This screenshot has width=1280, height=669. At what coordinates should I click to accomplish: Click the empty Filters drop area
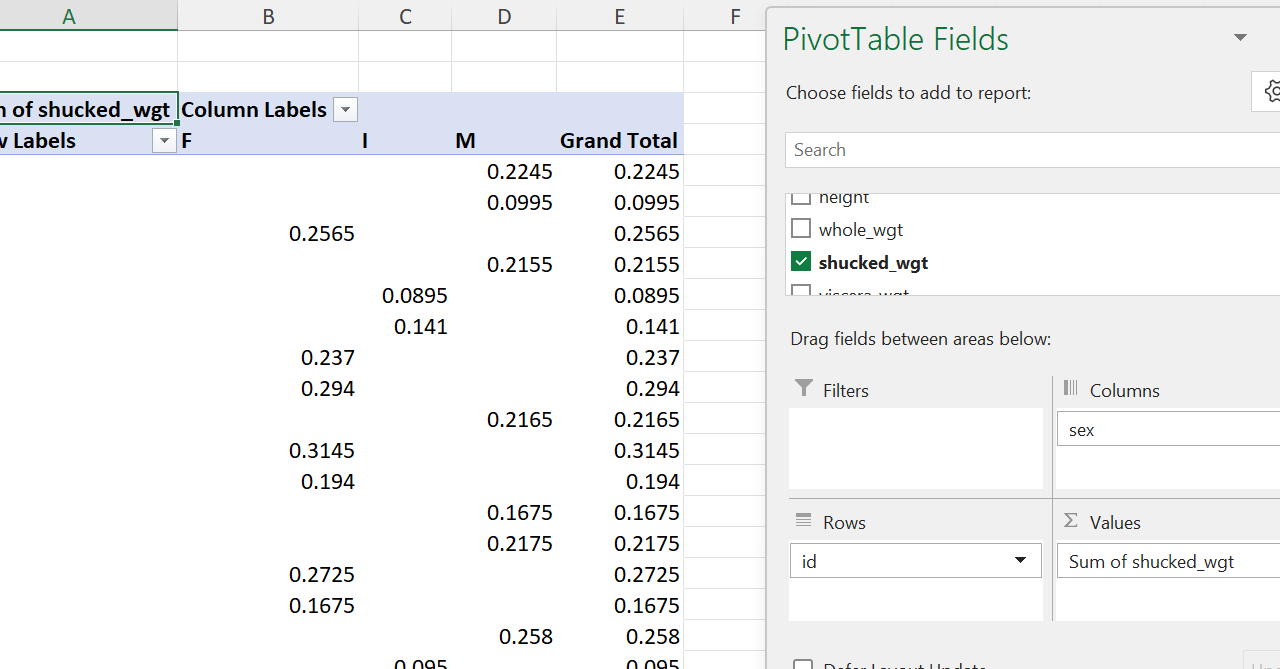915,448
